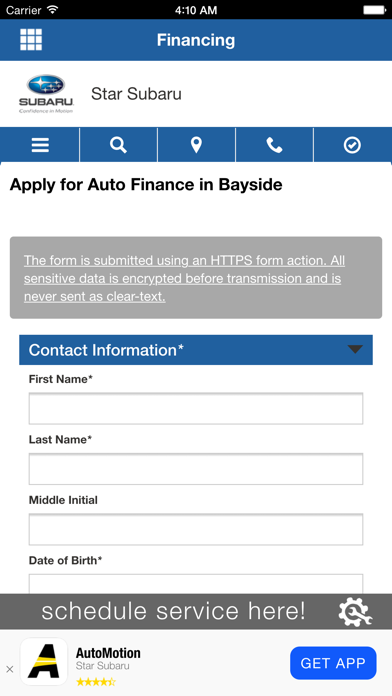
Task: Tap the AutoMotion app icon
Action: pyautogui.click(x=44, y=661)
